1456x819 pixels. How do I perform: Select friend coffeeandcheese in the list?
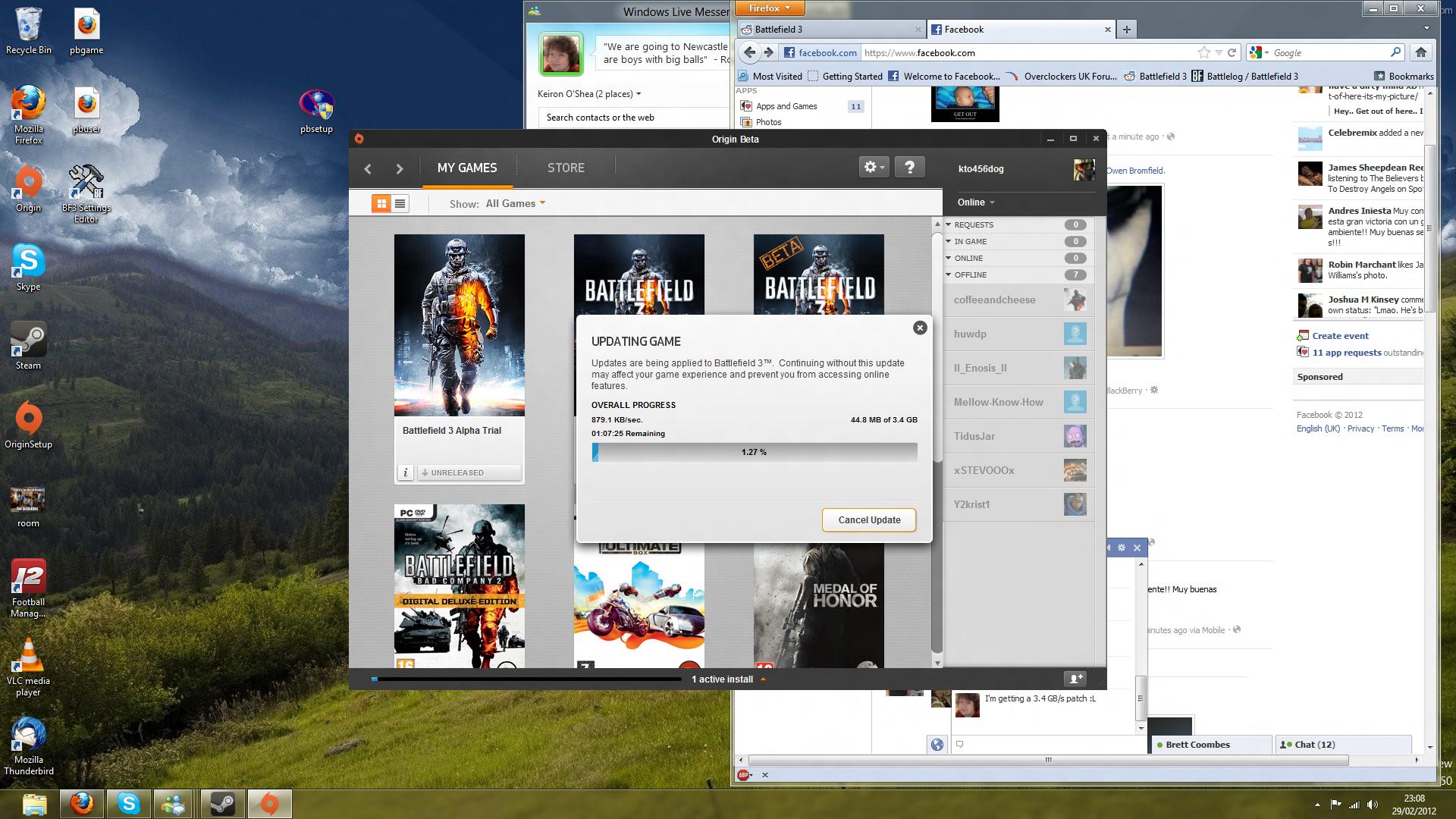tap(1018, 300)
